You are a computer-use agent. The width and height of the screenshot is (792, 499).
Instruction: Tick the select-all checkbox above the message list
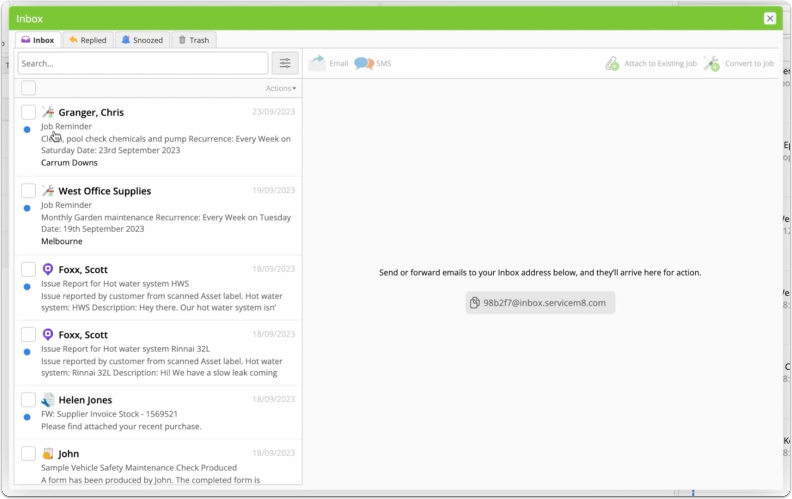pyautogui.click(x=28, y=88)
